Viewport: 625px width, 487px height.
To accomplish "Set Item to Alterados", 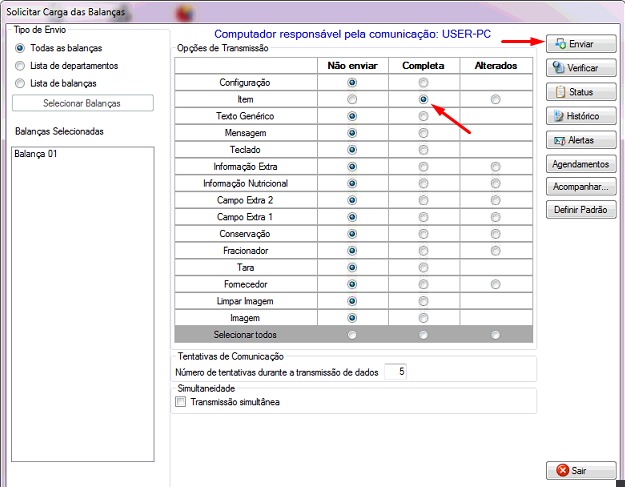I will pyautogui.click(x=495, y=99).
